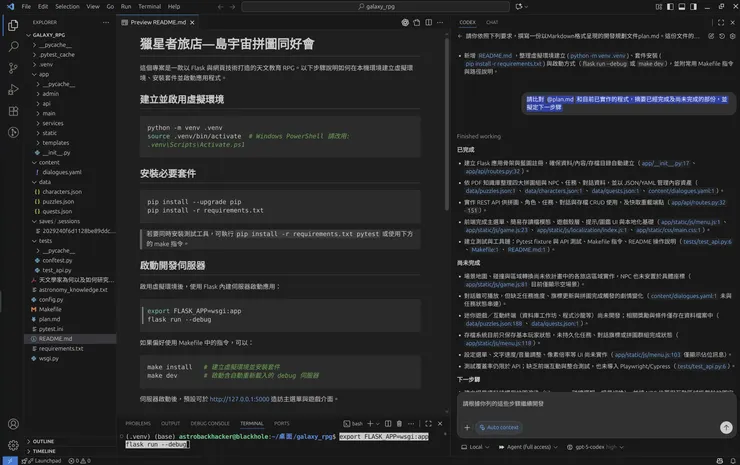Expand the templates folder

56,143
